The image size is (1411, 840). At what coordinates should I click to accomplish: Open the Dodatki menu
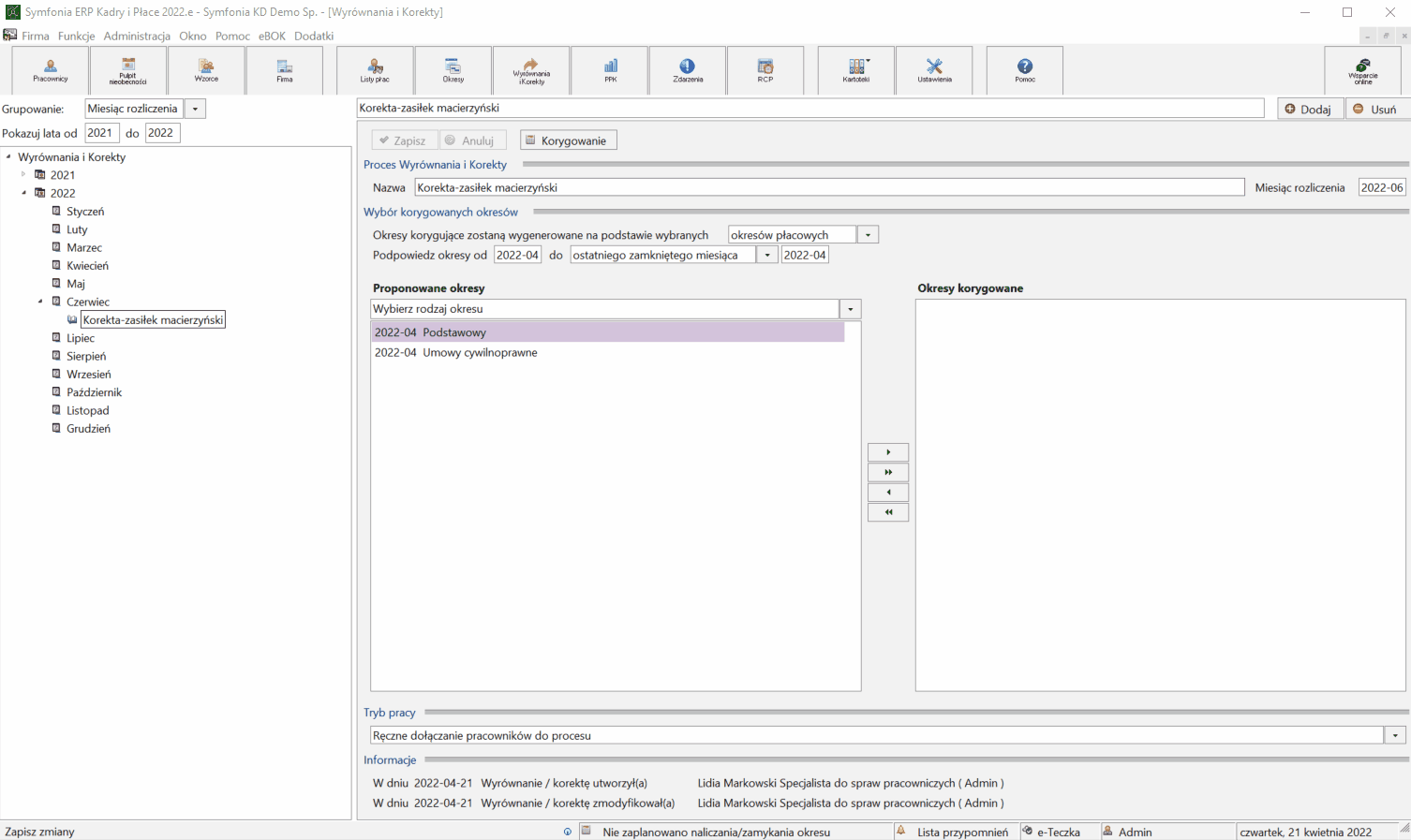[314, 36]
